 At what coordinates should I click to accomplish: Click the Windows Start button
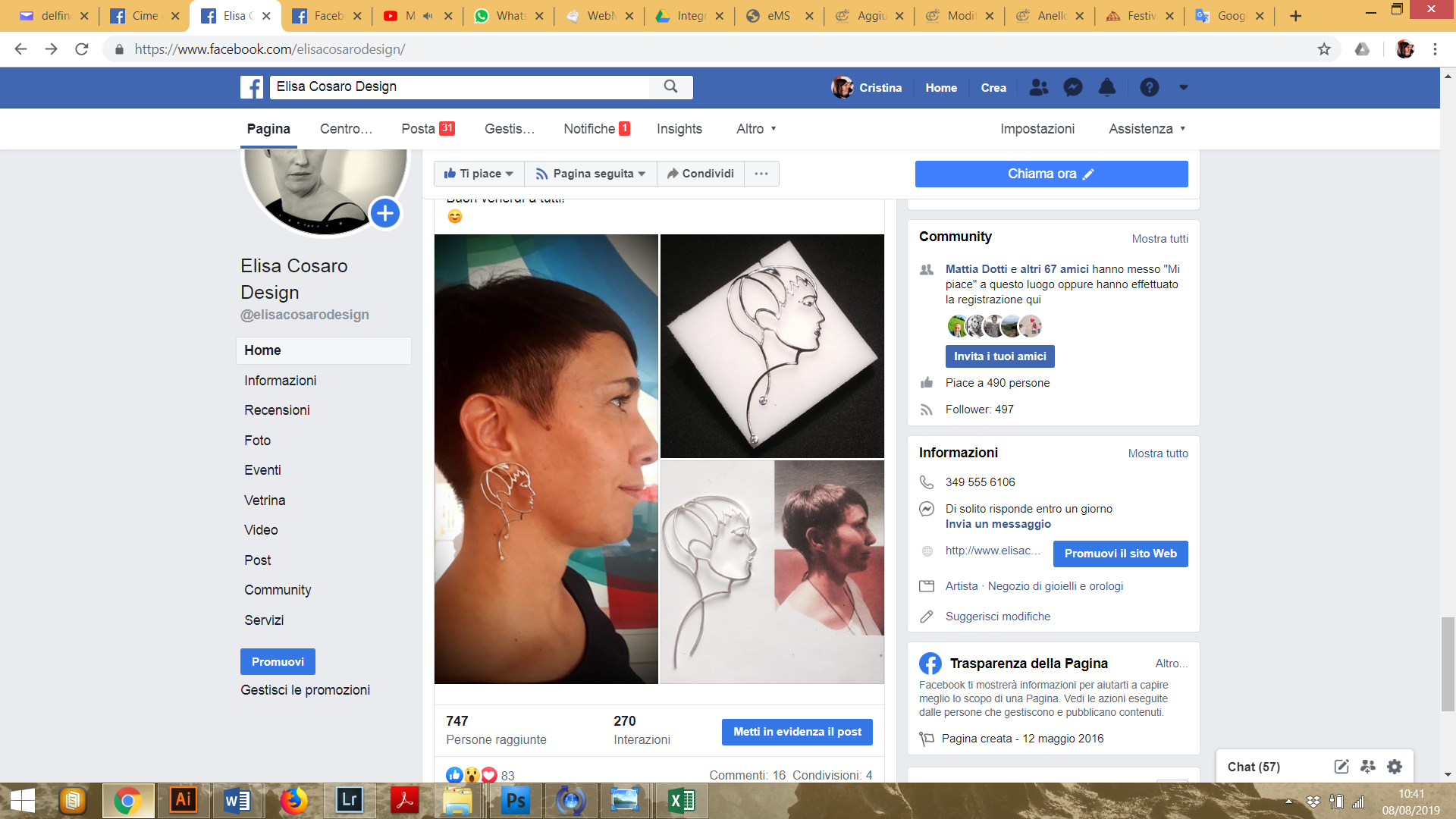point(23,801)
